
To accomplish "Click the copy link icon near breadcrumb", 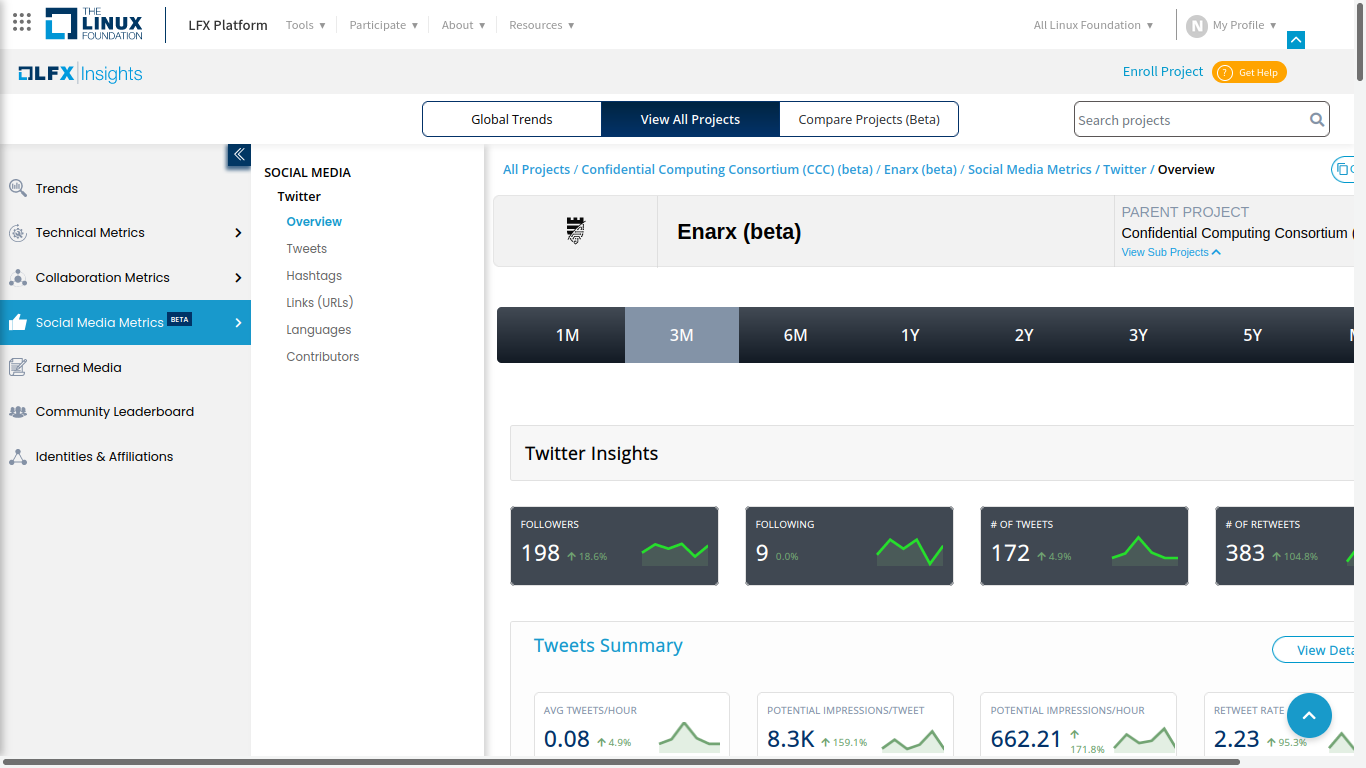I will 1342,170.
